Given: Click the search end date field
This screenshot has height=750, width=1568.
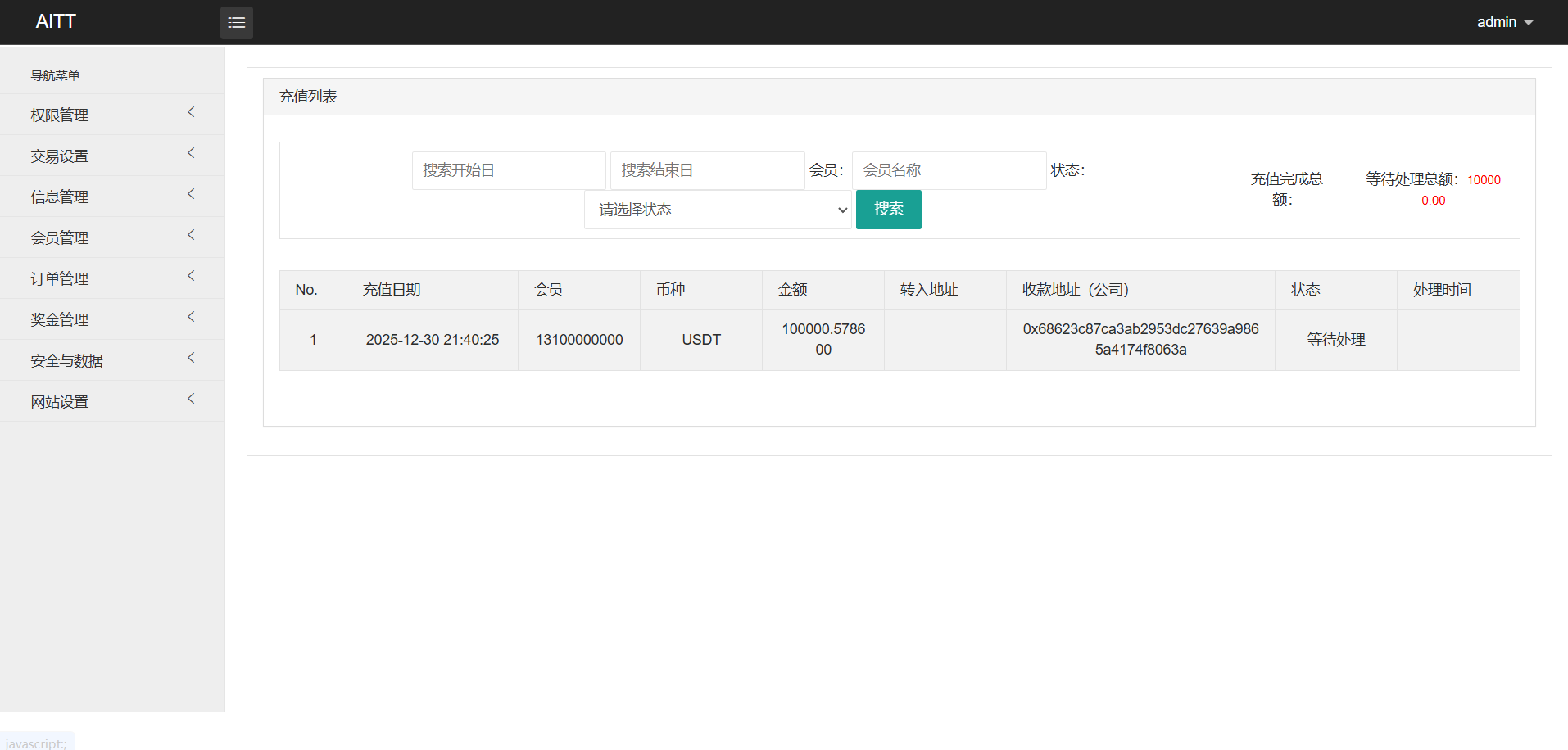Looking at the screenshot, I should (x=706, y=170).
